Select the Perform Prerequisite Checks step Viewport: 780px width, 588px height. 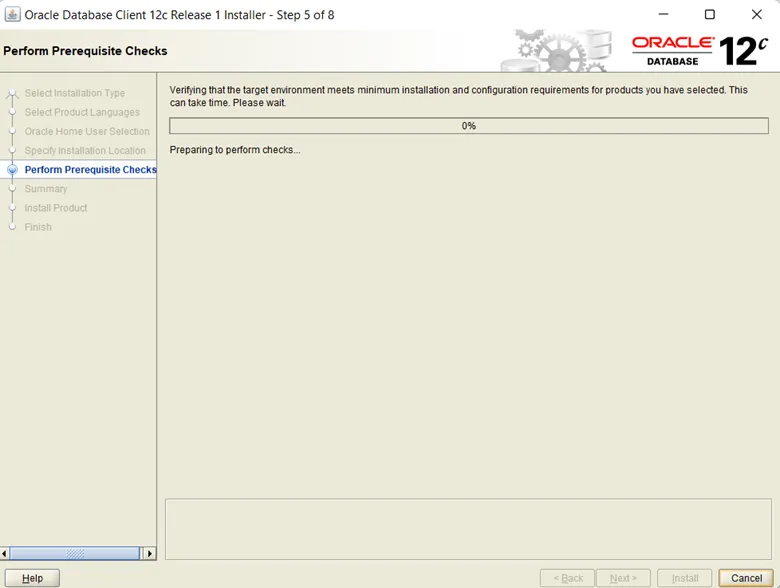(91, 170)
